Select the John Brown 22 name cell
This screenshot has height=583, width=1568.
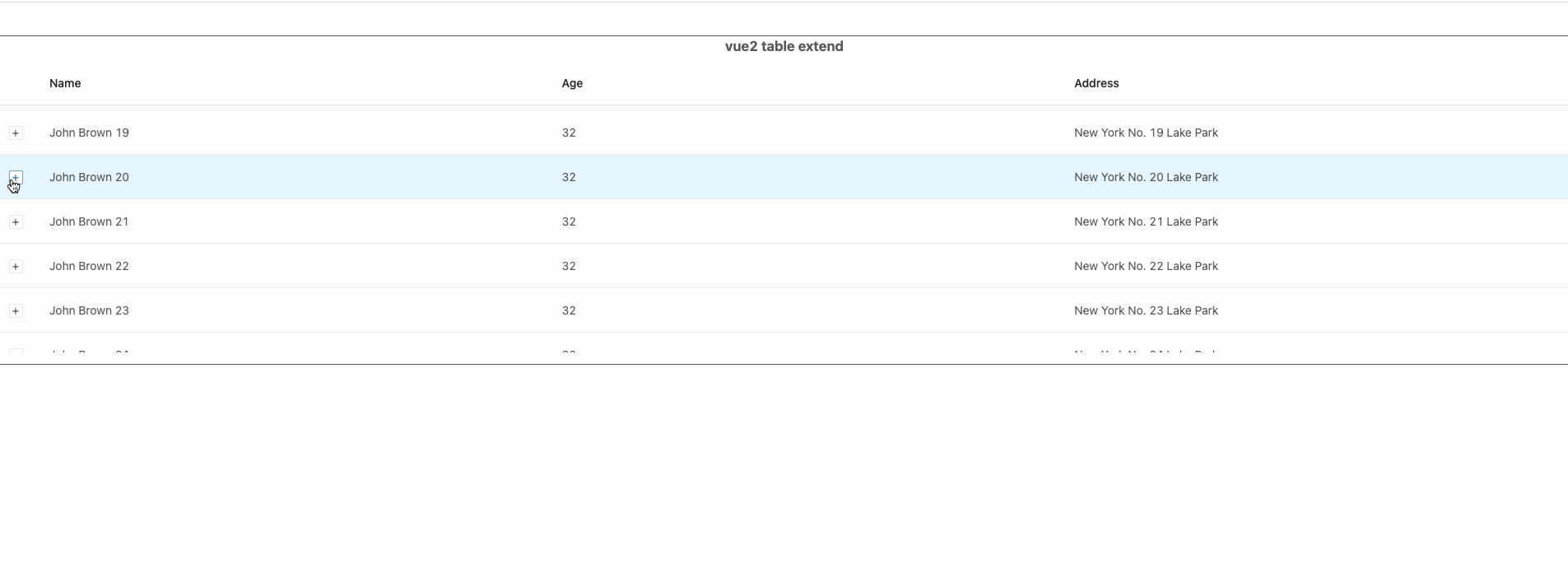point(89,266)
